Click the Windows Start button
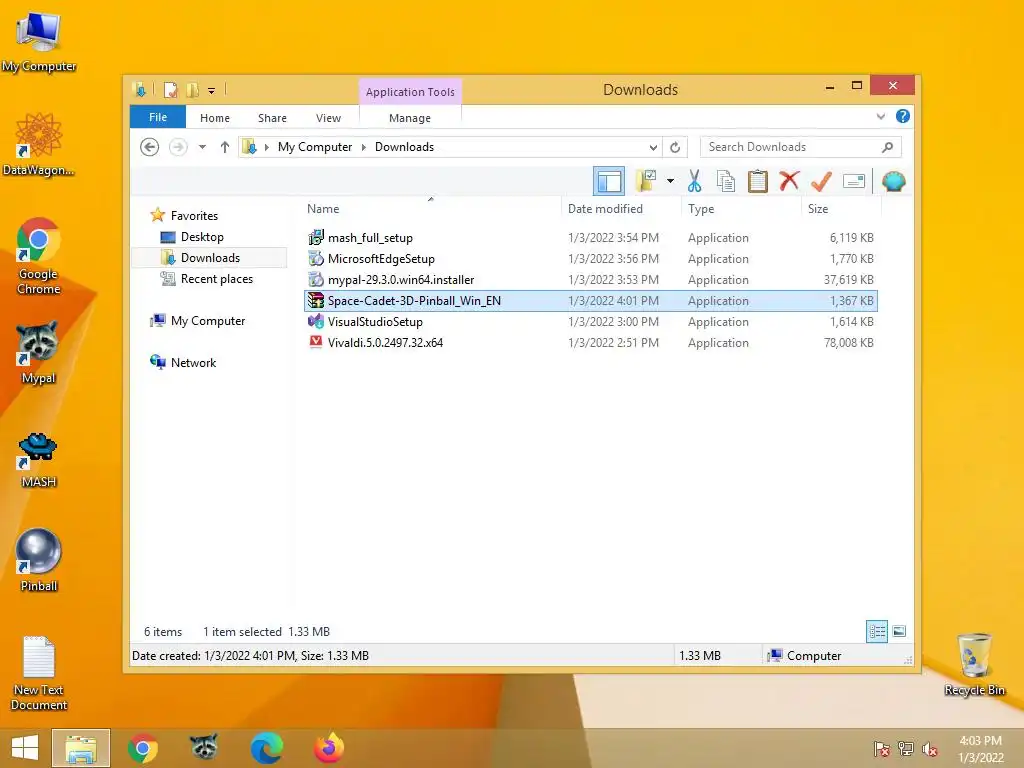 25,748
